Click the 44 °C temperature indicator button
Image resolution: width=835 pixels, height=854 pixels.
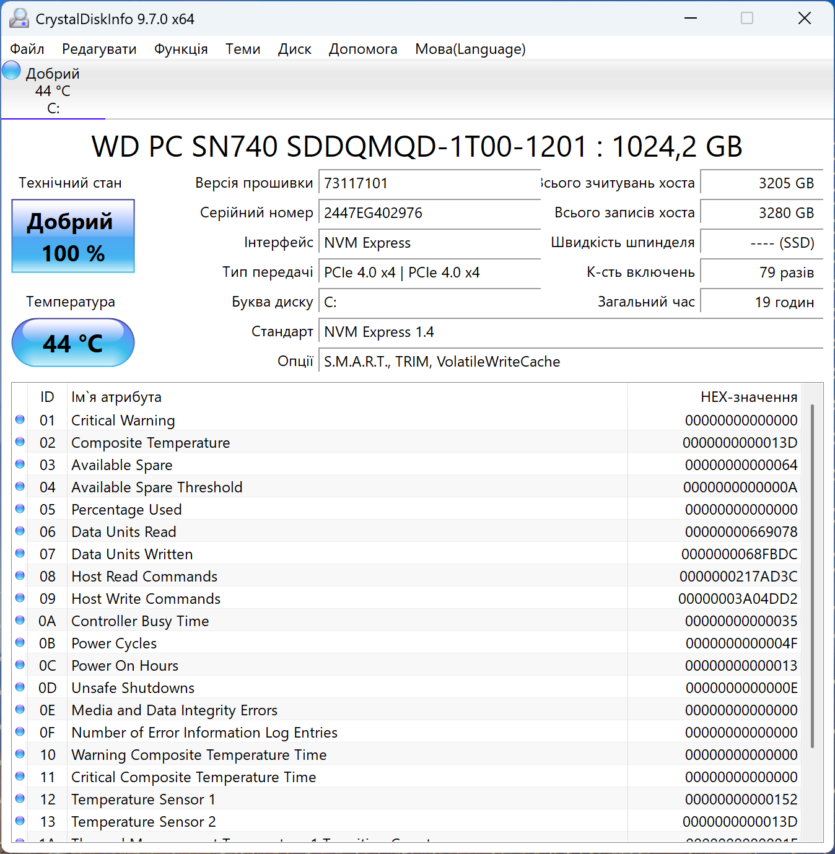pyautogui.click(x=73, y=343)
